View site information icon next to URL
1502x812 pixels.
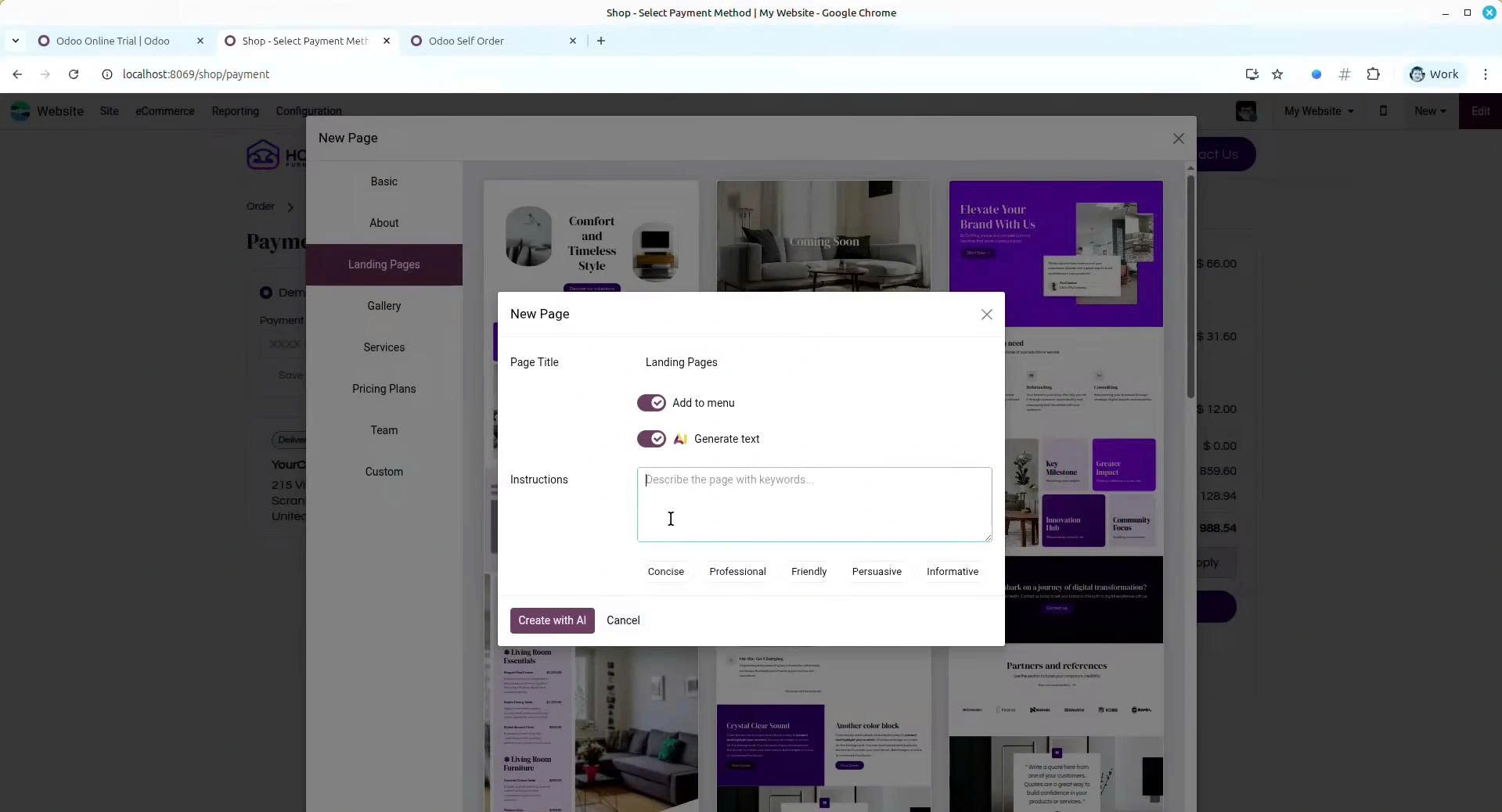pyautogui.click(x=107, y=74)
